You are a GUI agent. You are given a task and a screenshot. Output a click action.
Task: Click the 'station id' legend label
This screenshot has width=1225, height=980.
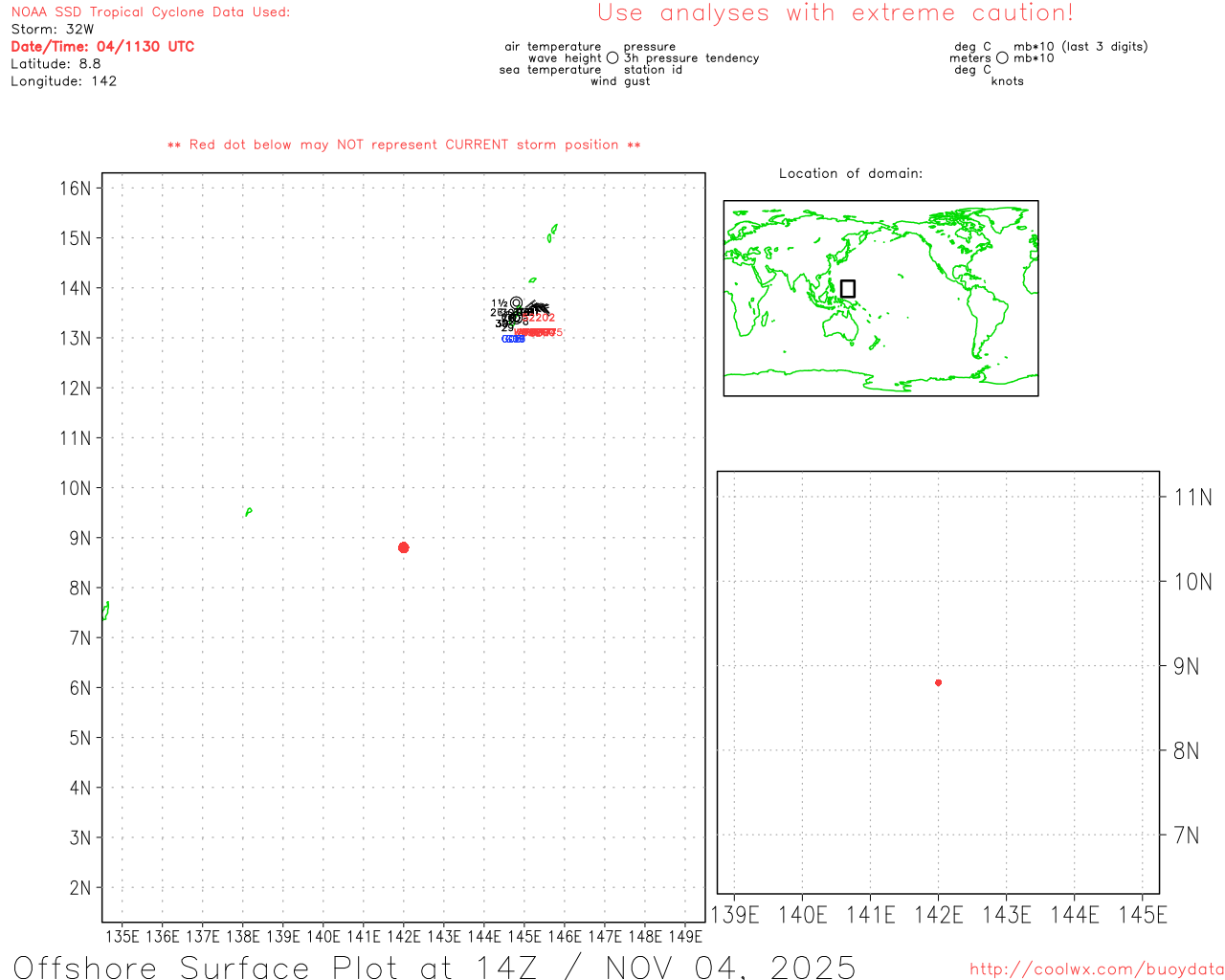(x=653, y=70)
